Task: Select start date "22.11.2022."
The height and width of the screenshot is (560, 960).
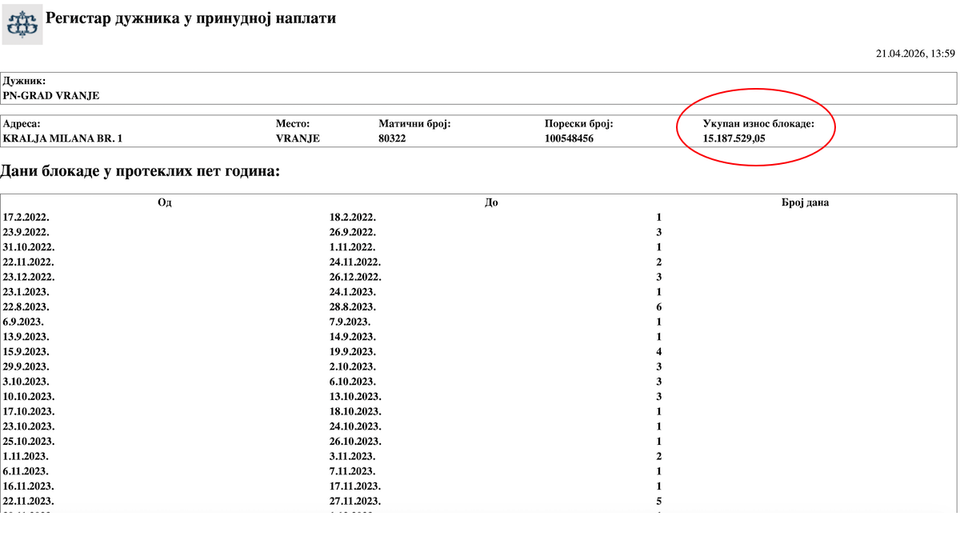Action: click(29, 262)
